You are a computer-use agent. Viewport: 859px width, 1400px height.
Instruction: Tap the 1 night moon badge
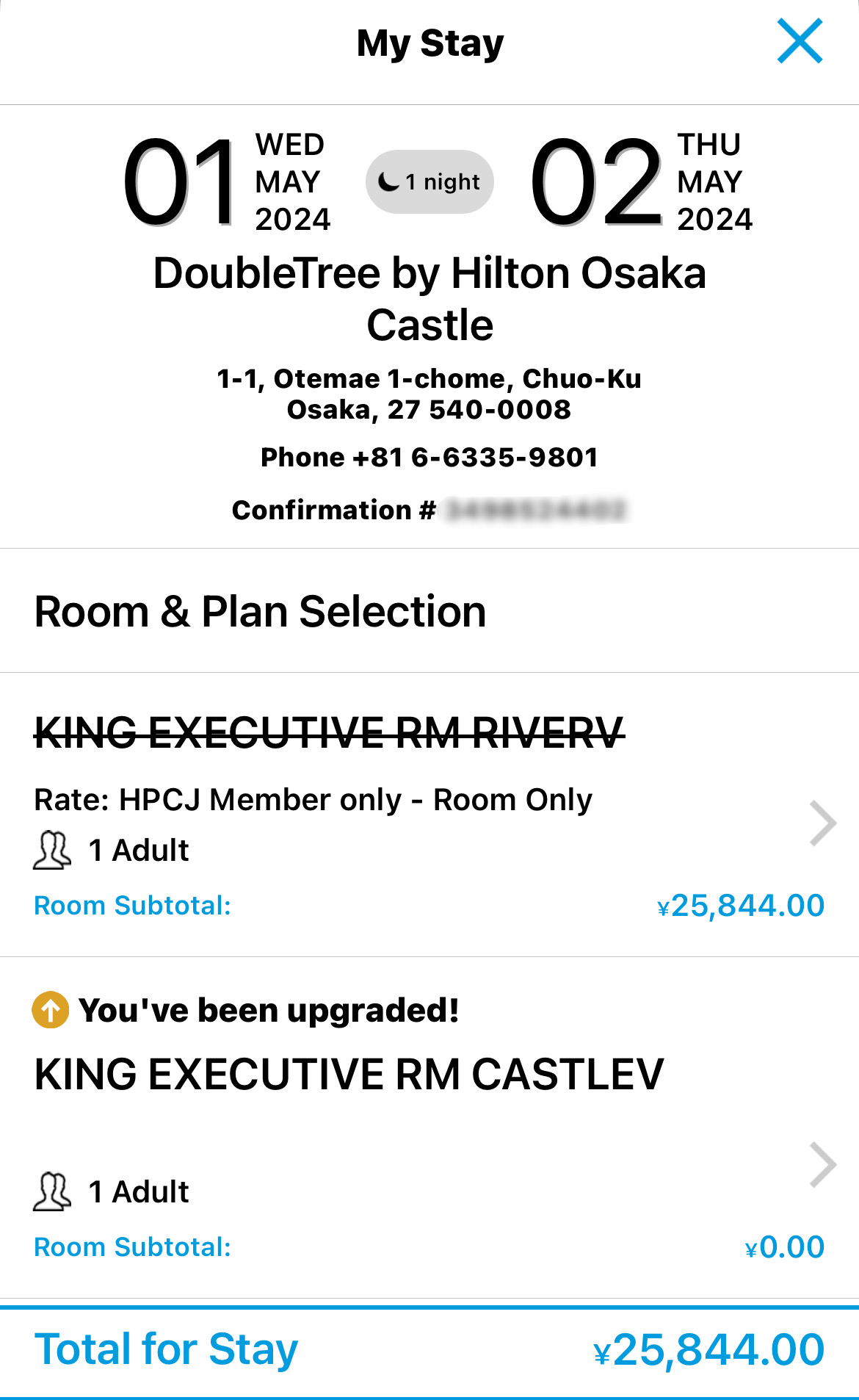click(x=429, y=182)
